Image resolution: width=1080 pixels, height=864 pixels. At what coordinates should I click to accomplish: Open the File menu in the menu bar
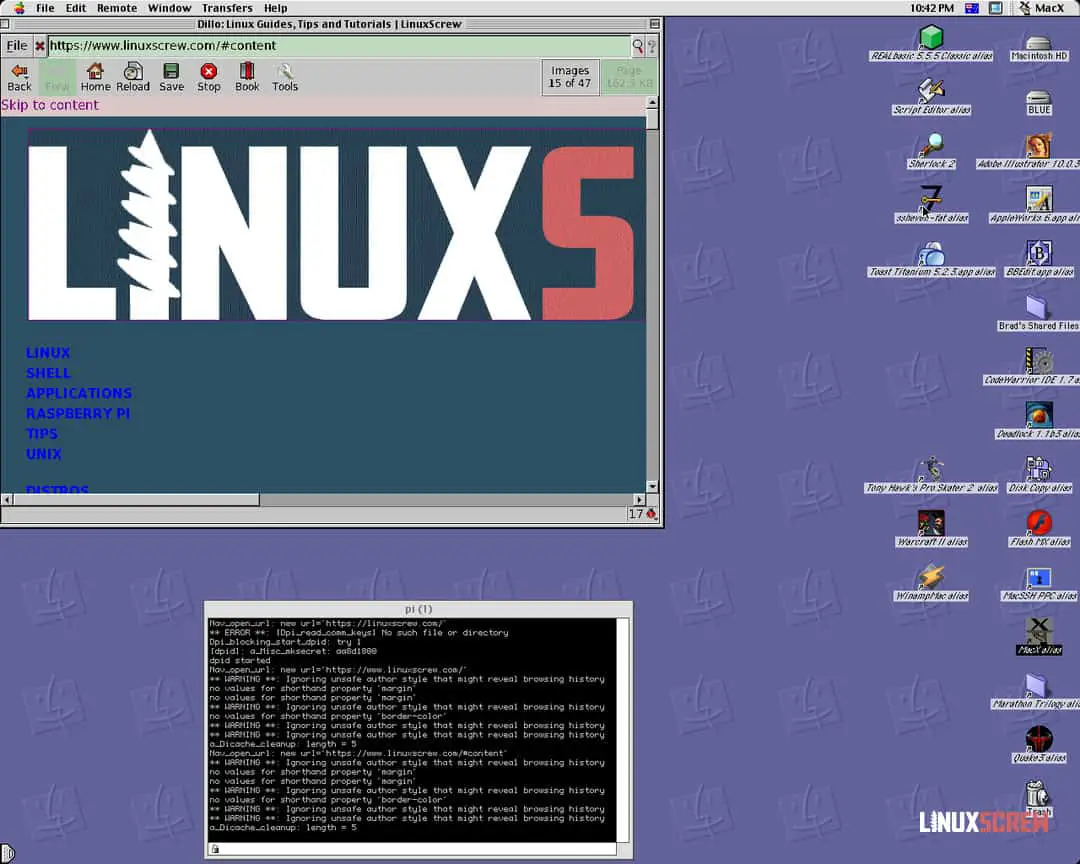coord(45,8)
